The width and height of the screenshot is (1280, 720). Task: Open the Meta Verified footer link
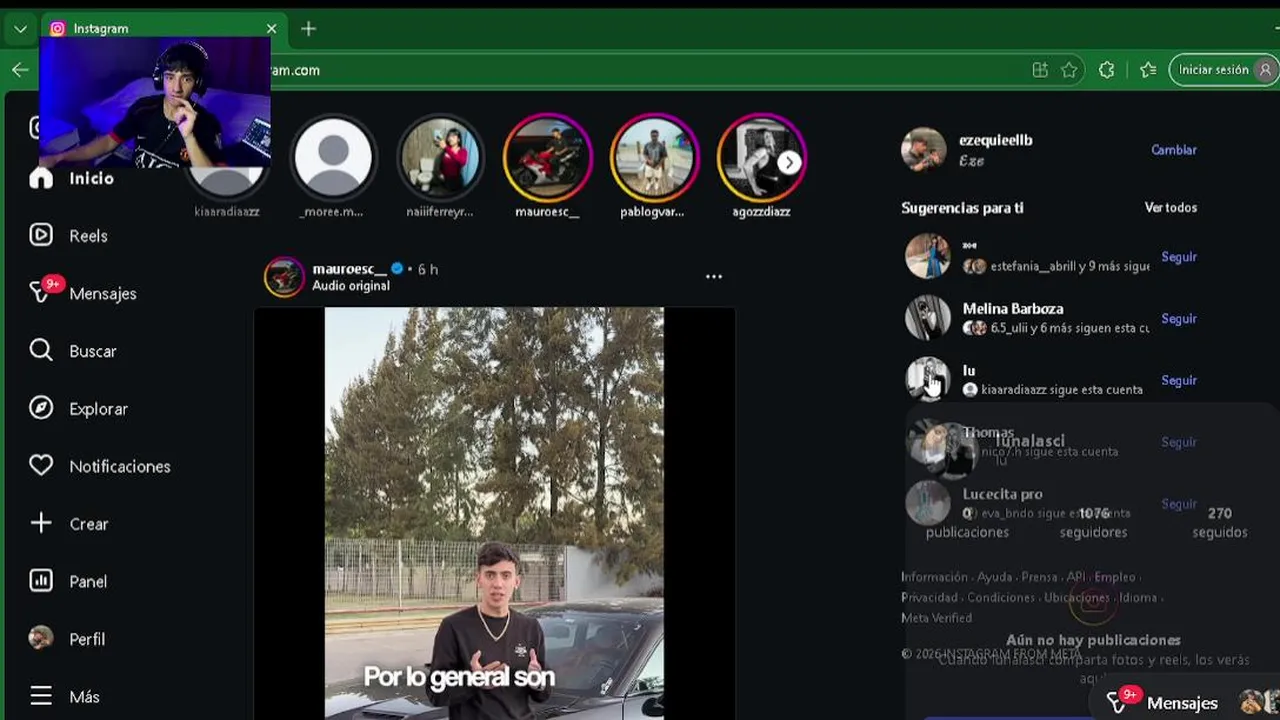tap(936, 618)
